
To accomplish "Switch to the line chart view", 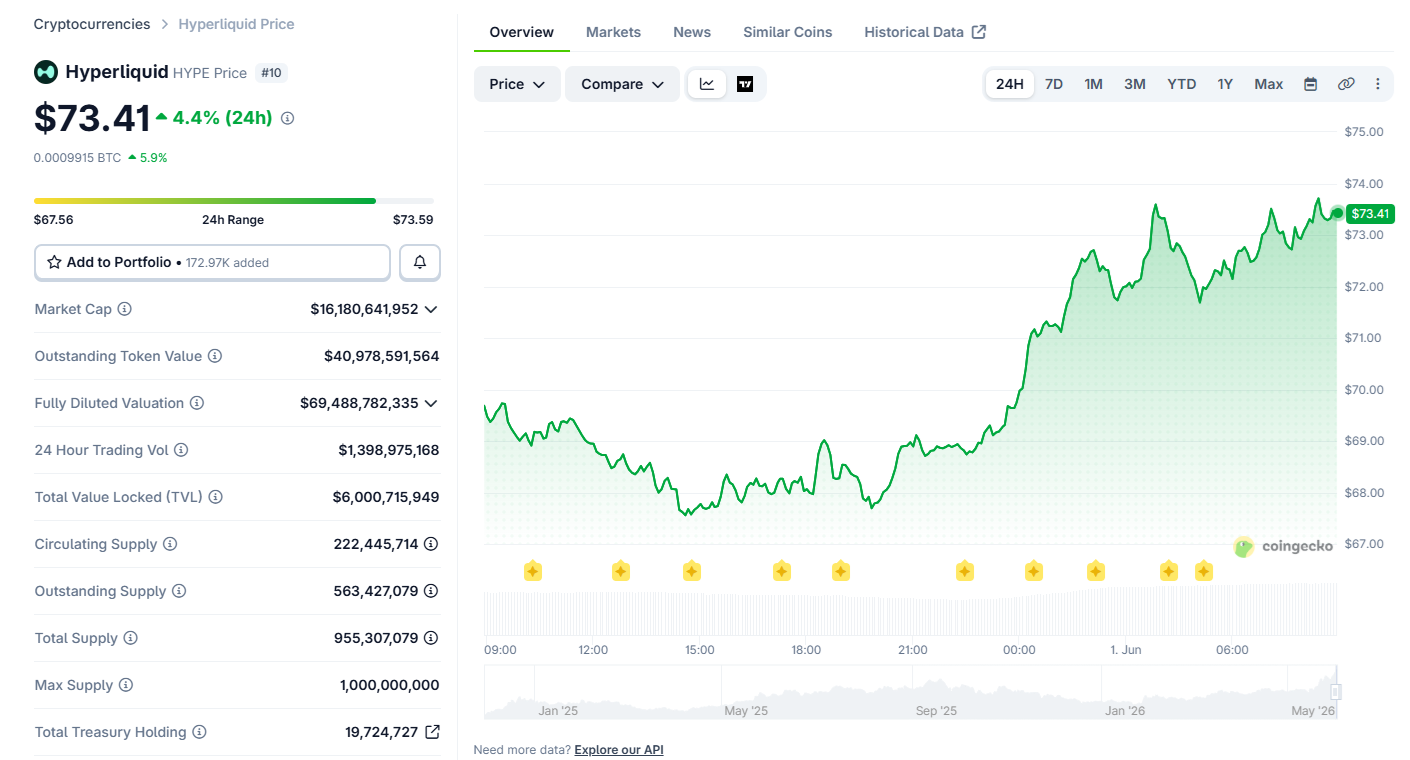I will point(707,84).
